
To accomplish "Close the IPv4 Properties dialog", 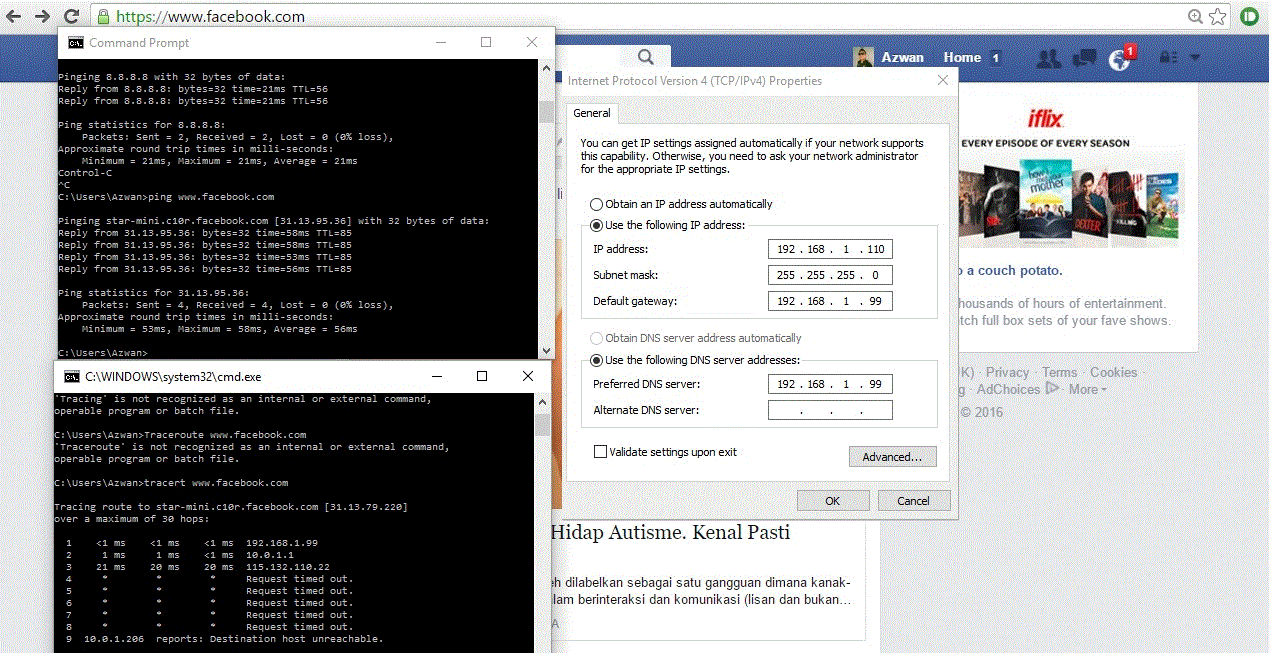I will coord(942,81).
